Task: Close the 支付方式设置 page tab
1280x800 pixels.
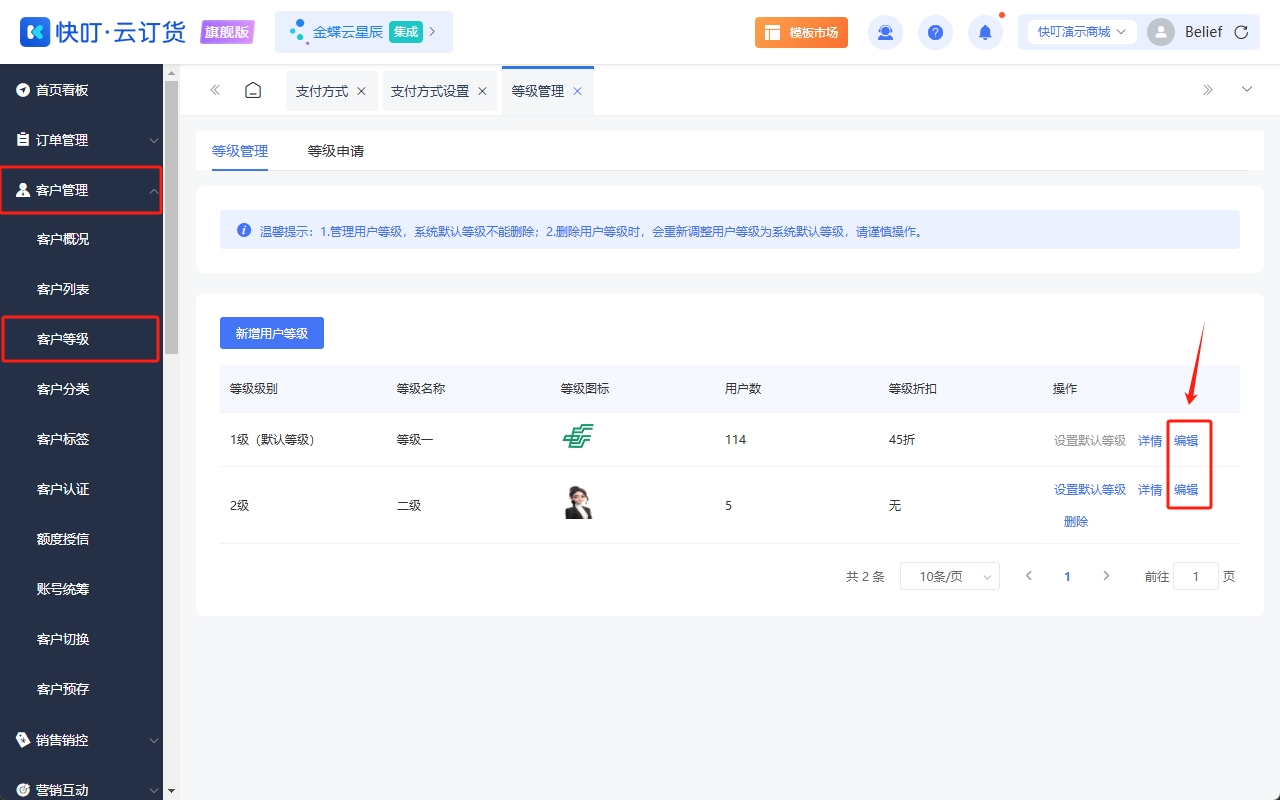Action: point(482,91)
